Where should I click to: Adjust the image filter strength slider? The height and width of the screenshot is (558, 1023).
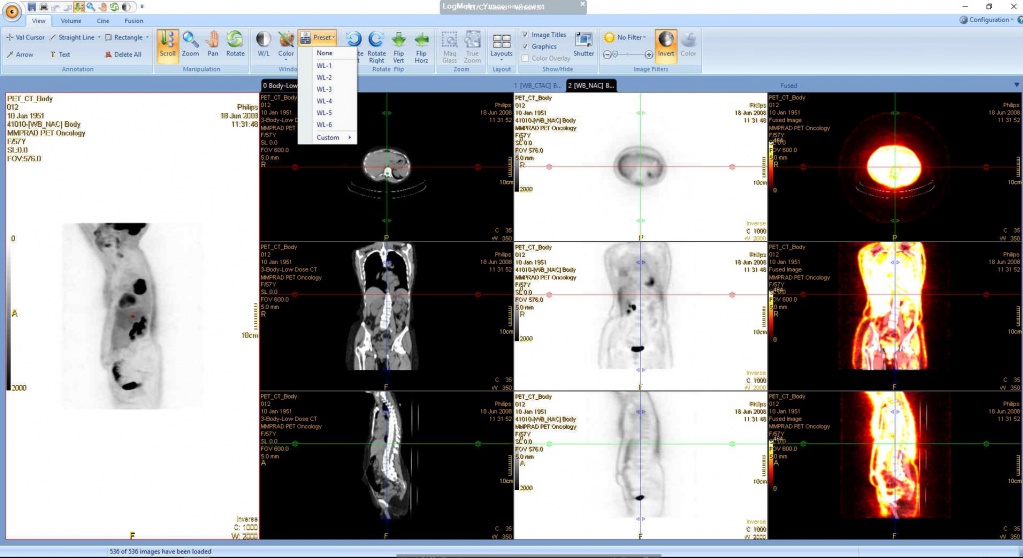pyautogui.click(x=627, y=54)
